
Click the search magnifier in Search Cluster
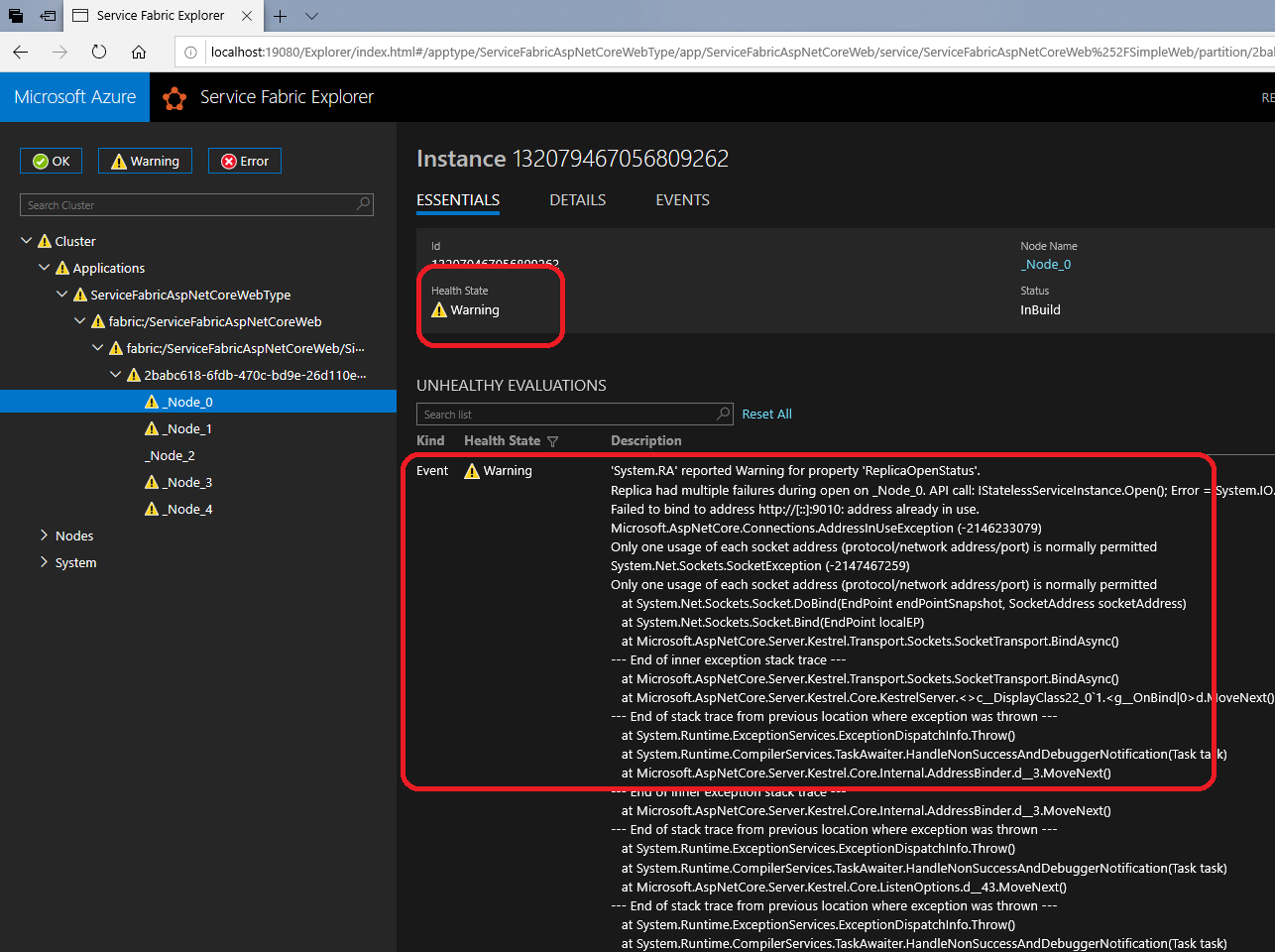(364, 204)
